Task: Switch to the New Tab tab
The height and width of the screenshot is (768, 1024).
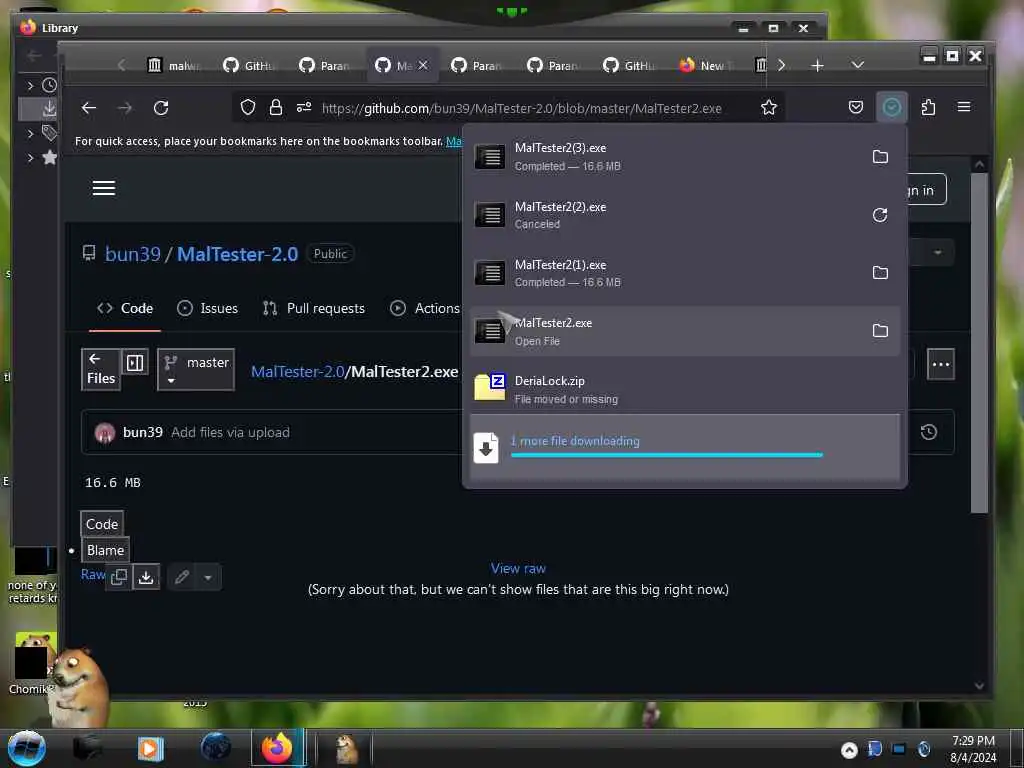Action: click(x=707, y=65)
